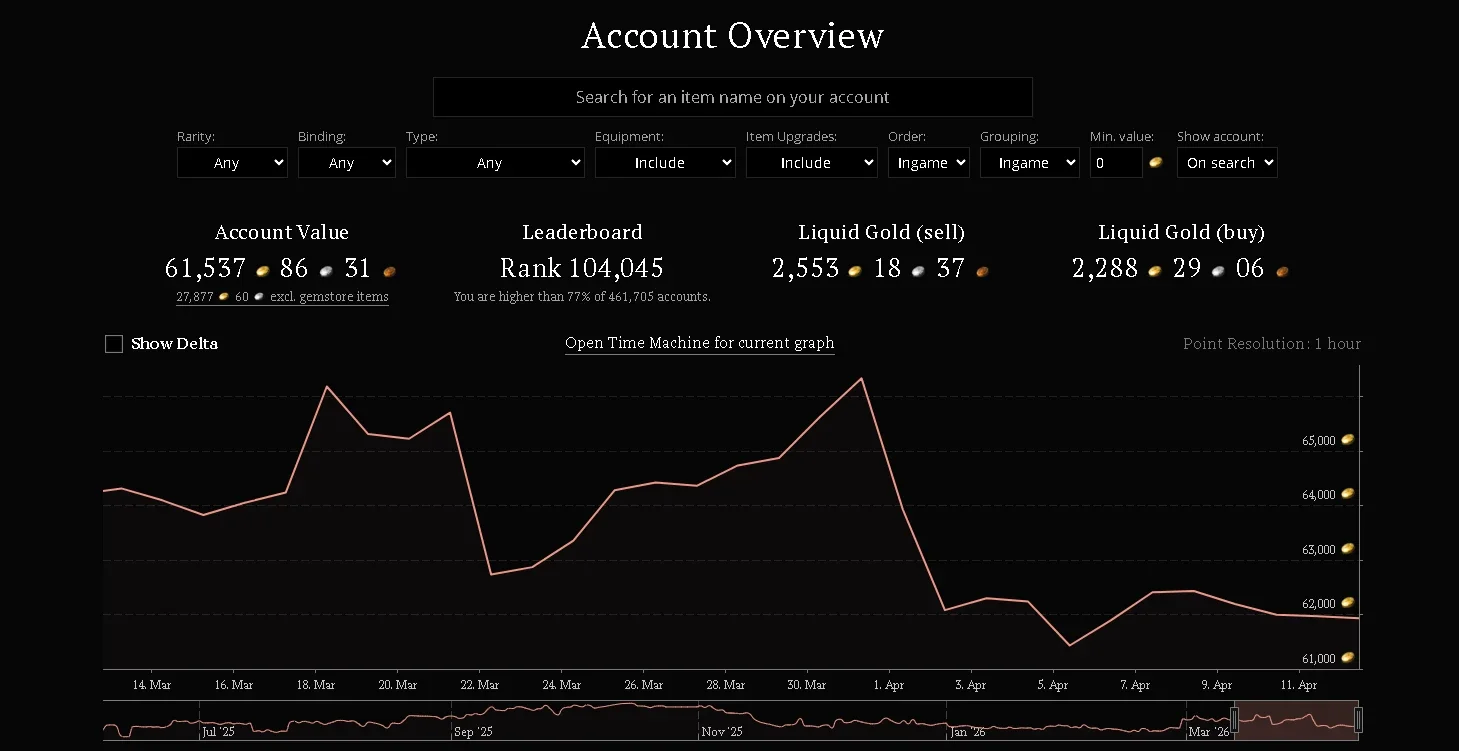Click silver coin icon in Liquid Gold (buy)
This screenshot has width=1459, height=751.
(1218, 270)
